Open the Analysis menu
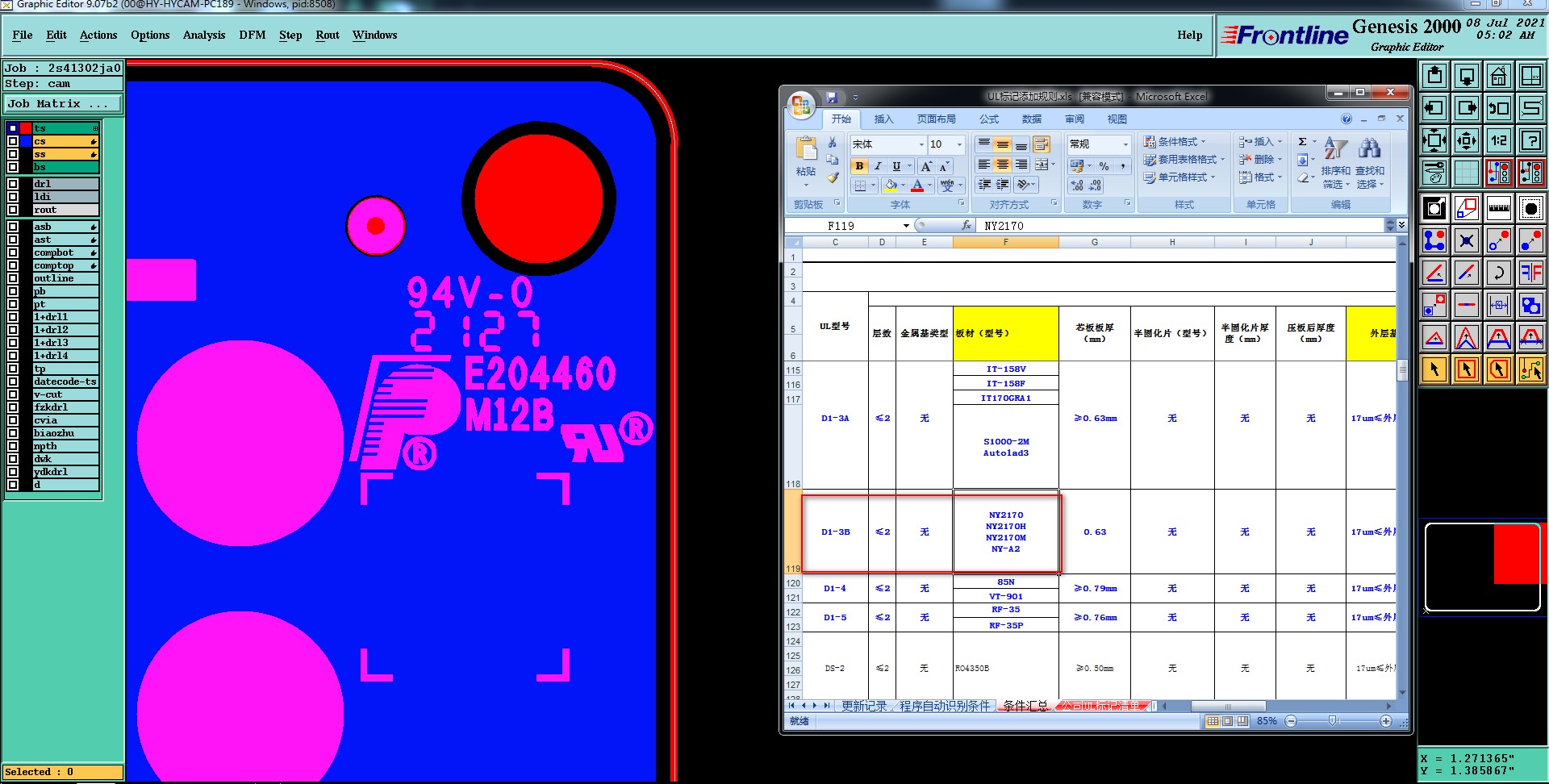 point(204,35)
